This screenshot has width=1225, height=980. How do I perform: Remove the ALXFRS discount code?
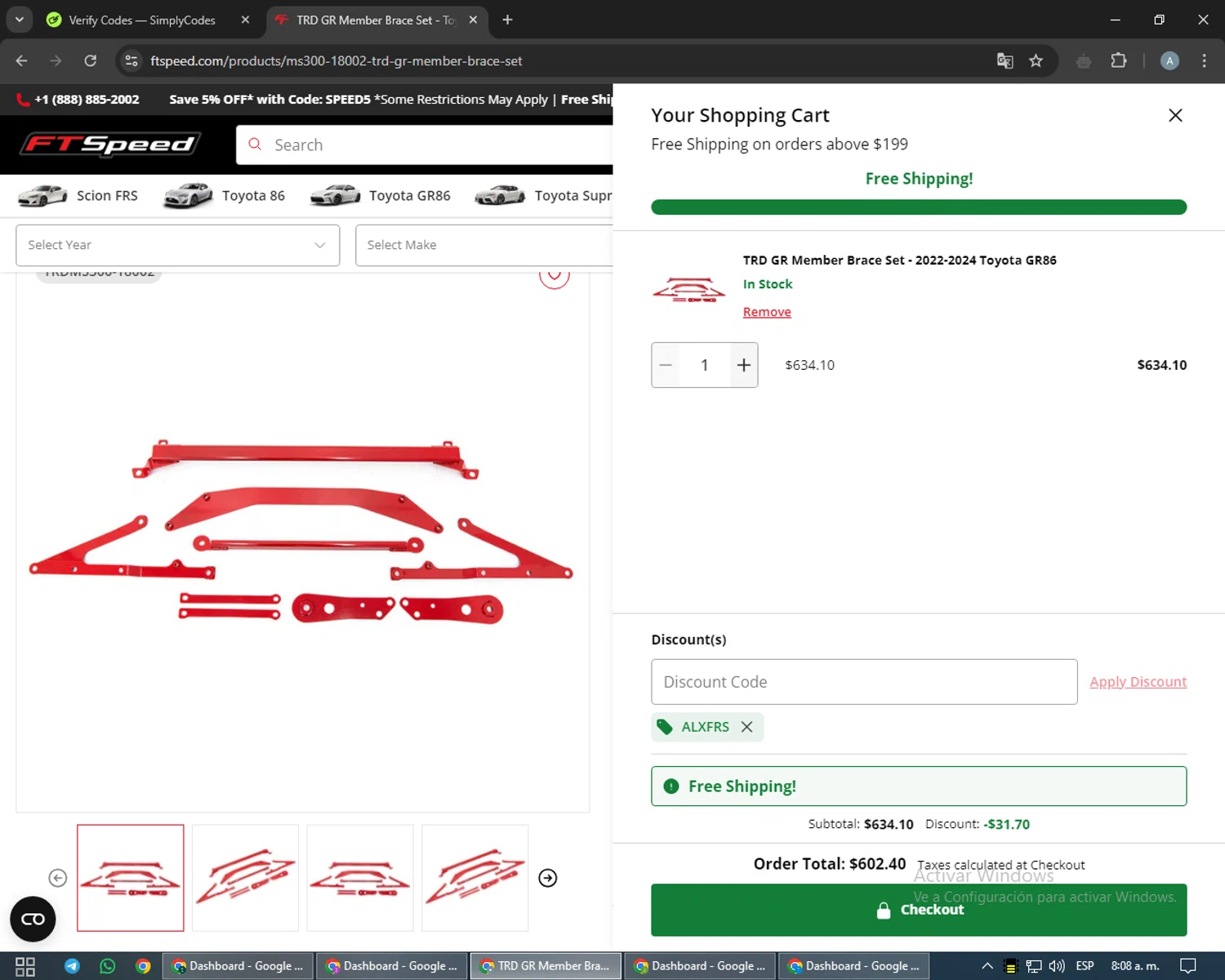tap(746, 727)
